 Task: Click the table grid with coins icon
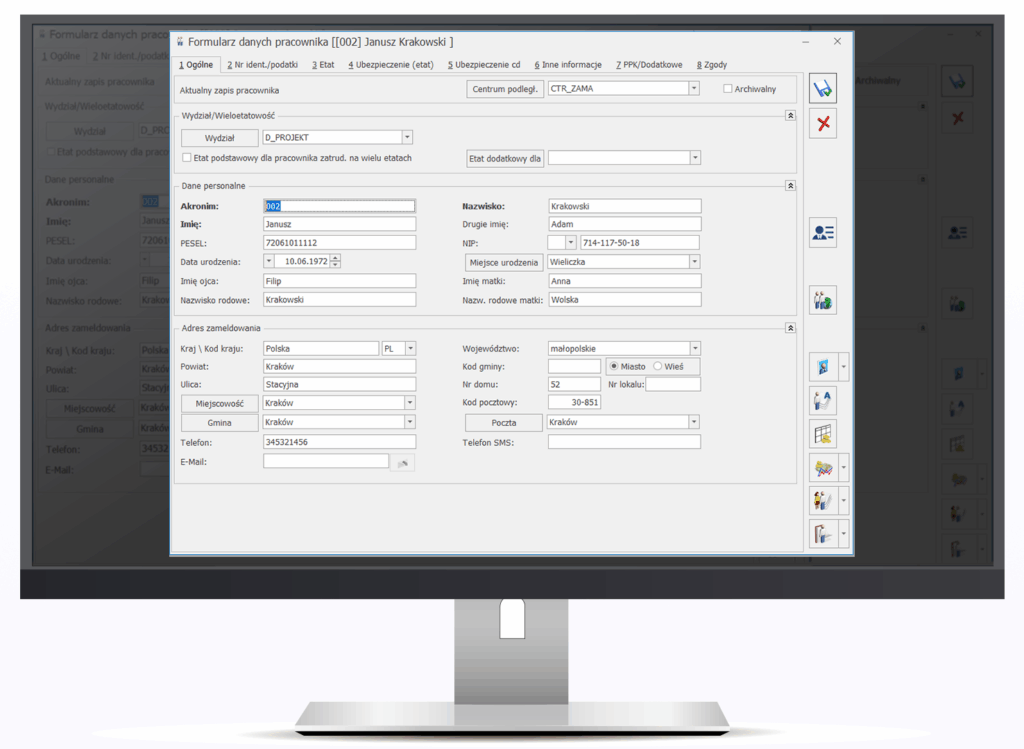(x=822, y=434)
